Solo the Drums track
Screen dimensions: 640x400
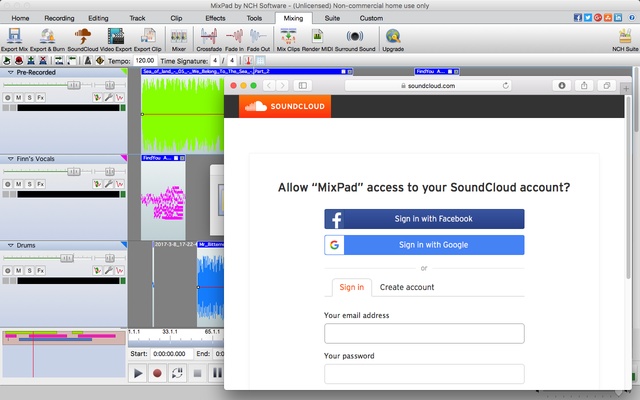click(29, 271)
